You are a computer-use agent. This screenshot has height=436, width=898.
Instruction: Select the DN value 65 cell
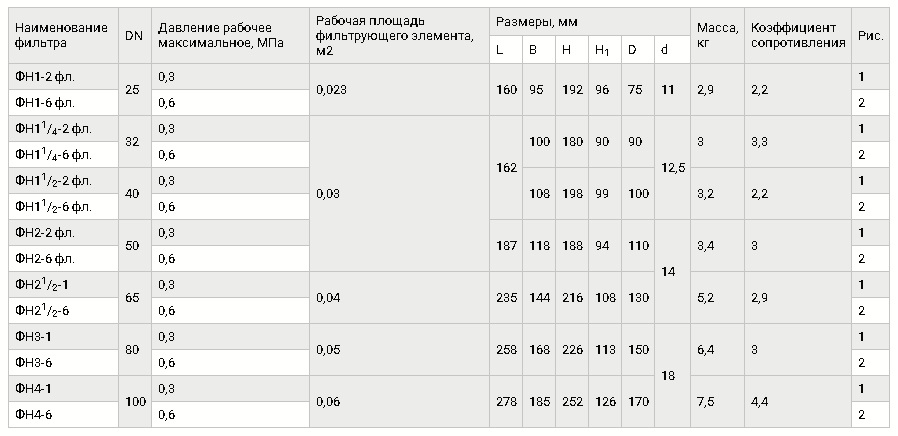coord(135,298)
